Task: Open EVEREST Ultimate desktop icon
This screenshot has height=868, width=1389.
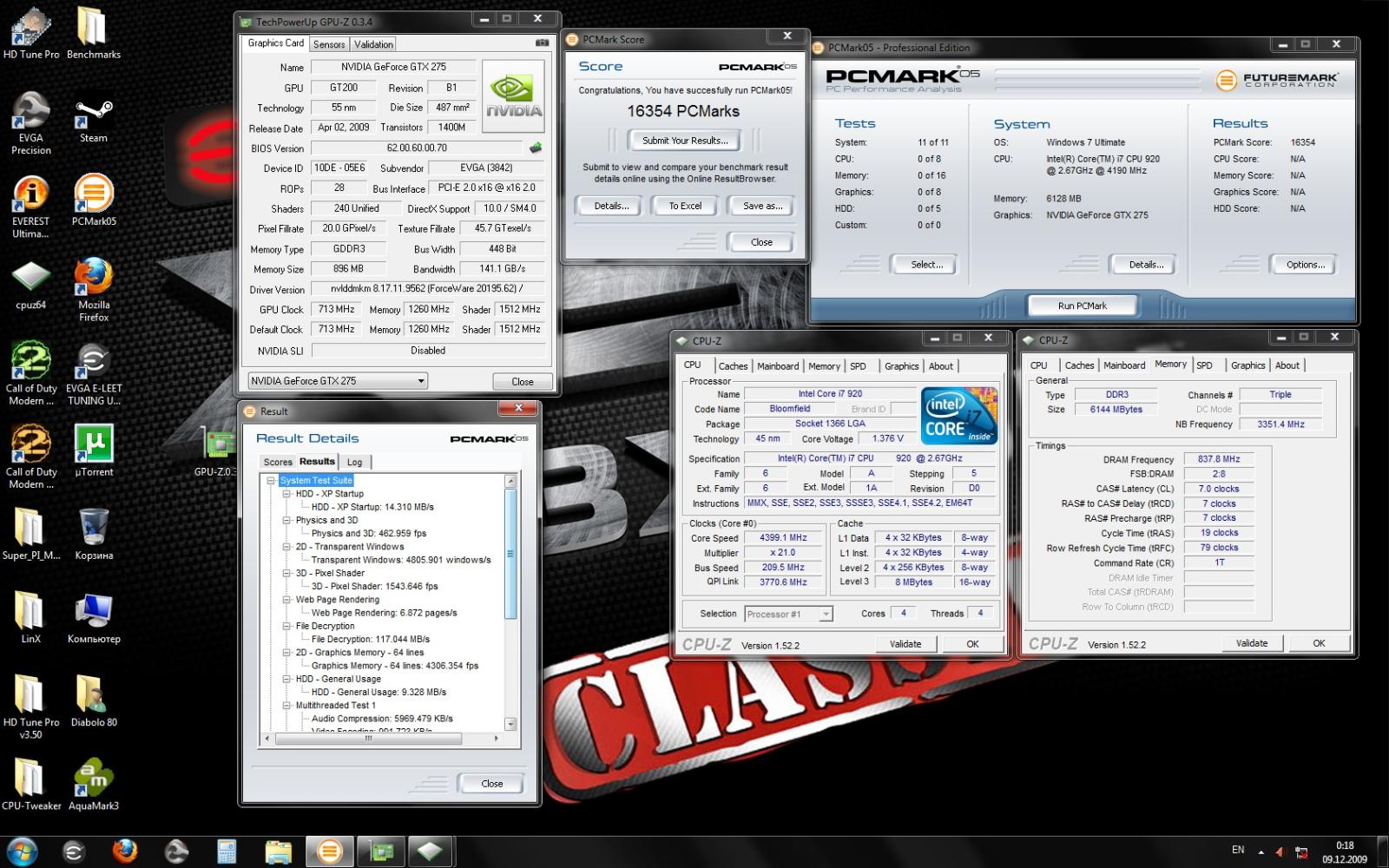Action: coord(31,206)
